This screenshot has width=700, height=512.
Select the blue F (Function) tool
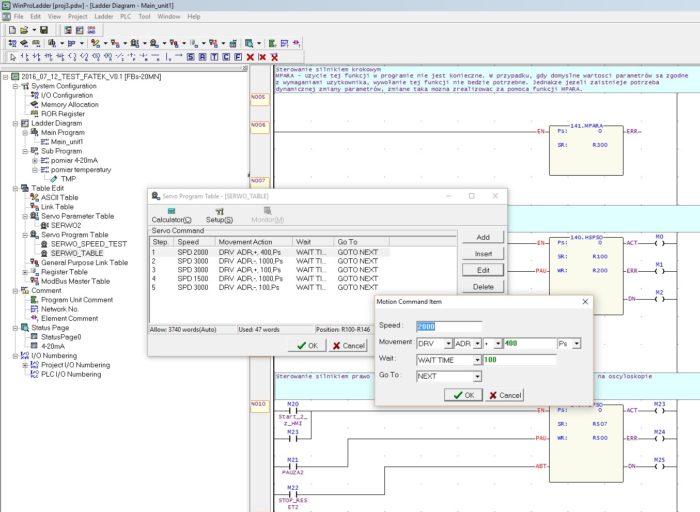coord(238,57)
